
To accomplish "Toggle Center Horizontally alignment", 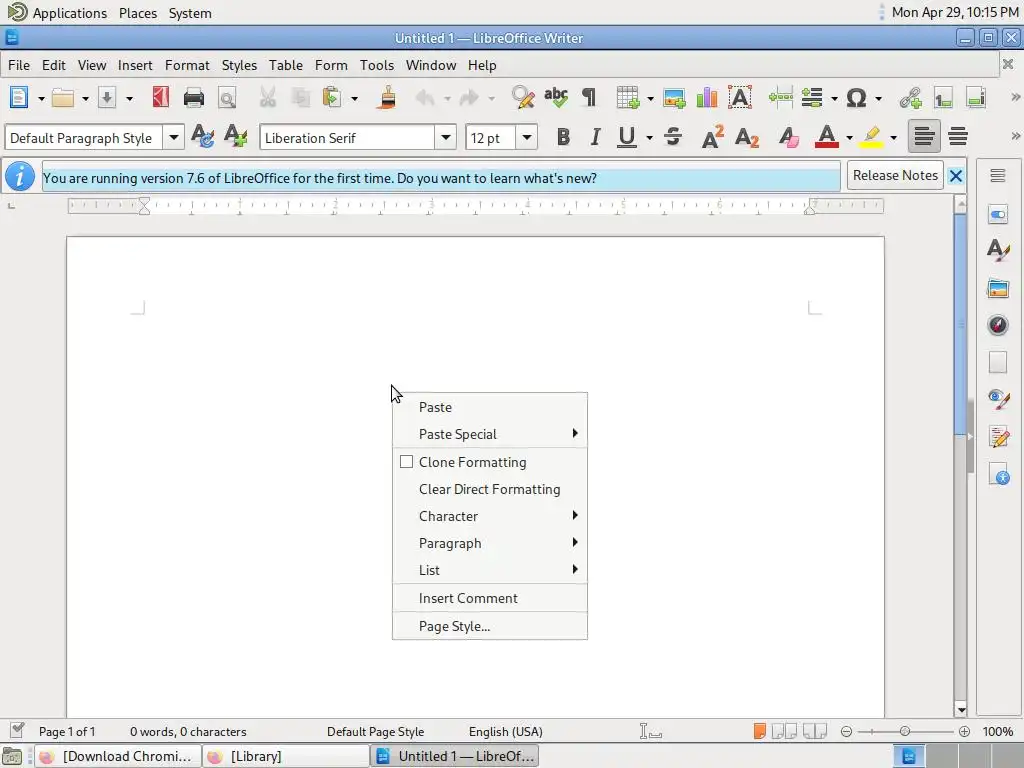I will tap(958, 137).
